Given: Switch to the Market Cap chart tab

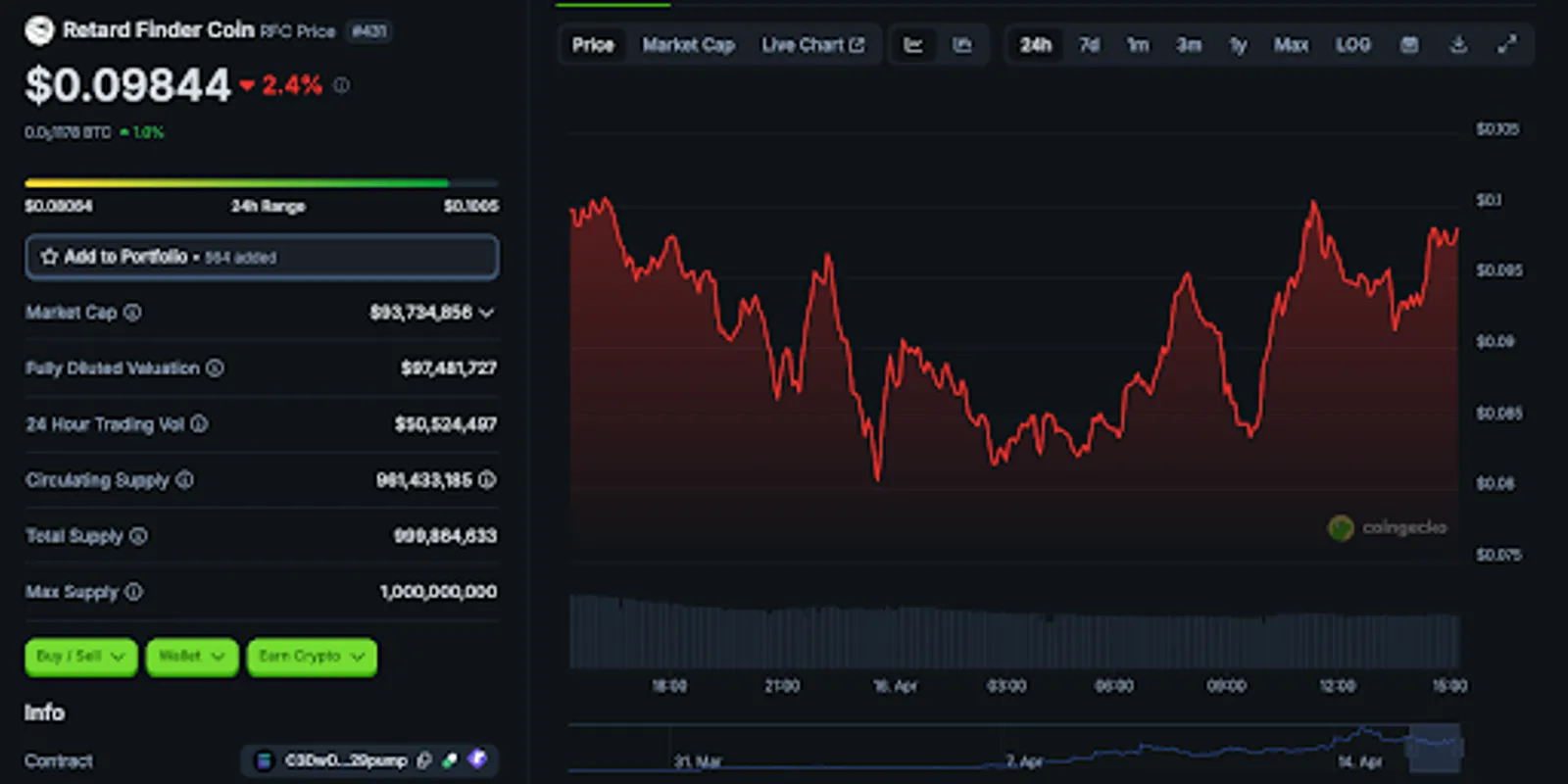Looking at the screenshot, I should click(688, 45).
